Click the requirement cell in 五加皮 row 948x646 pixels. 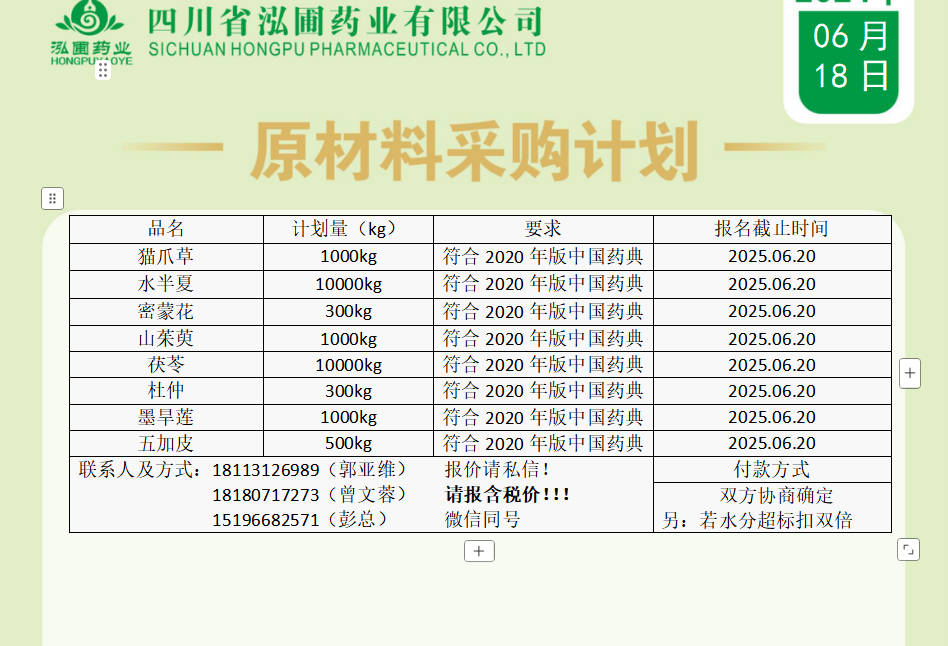click(543, 443)
